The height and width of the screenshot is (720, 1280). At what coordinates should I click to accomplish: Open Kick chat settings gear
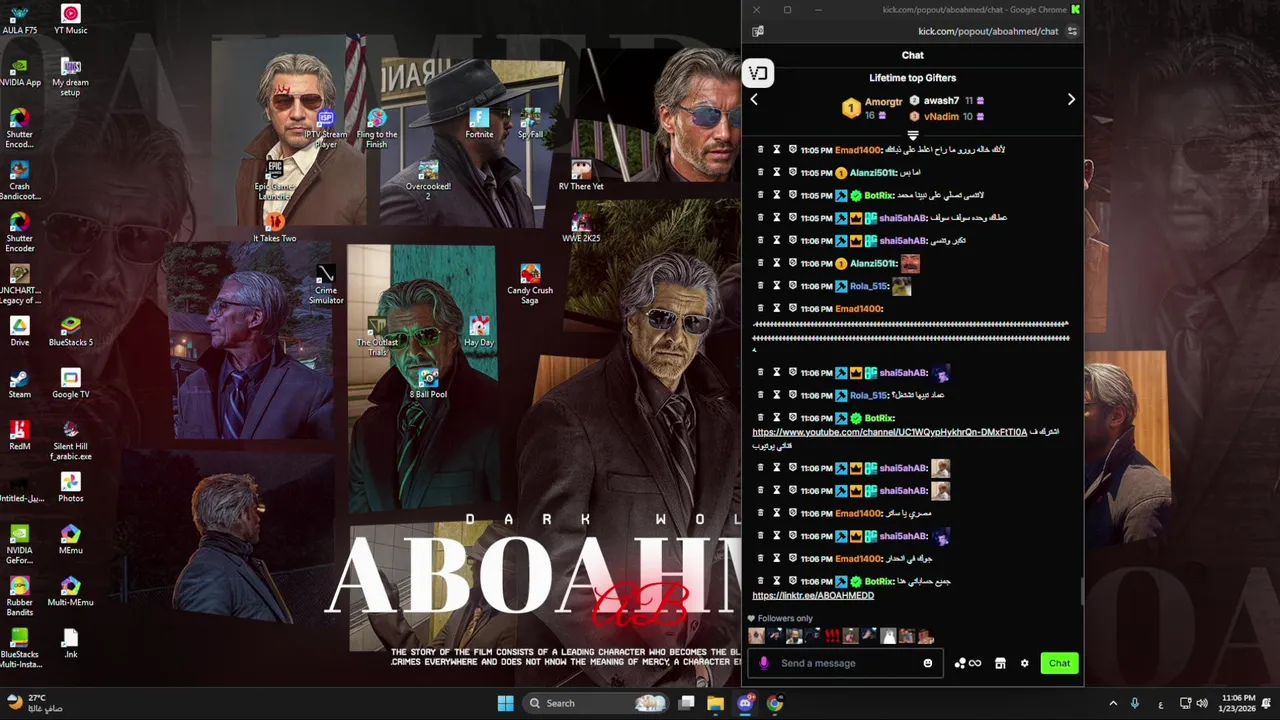(x=1024, y=663)
